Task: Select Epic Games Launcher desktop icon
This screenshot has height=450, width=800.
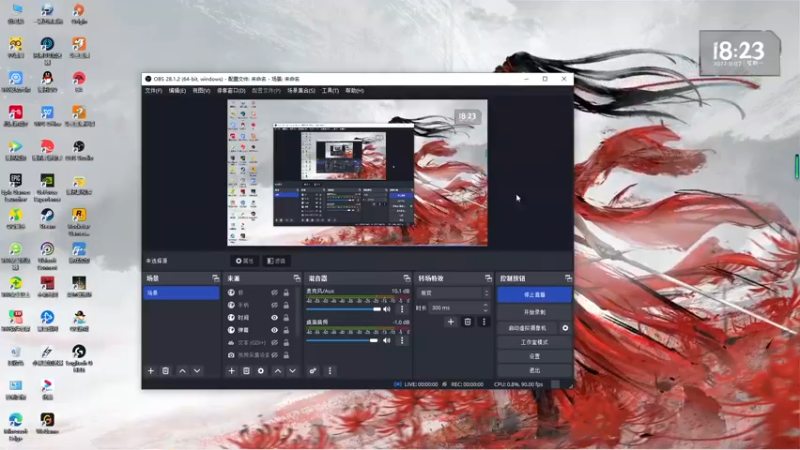Action: coord(16,187)
